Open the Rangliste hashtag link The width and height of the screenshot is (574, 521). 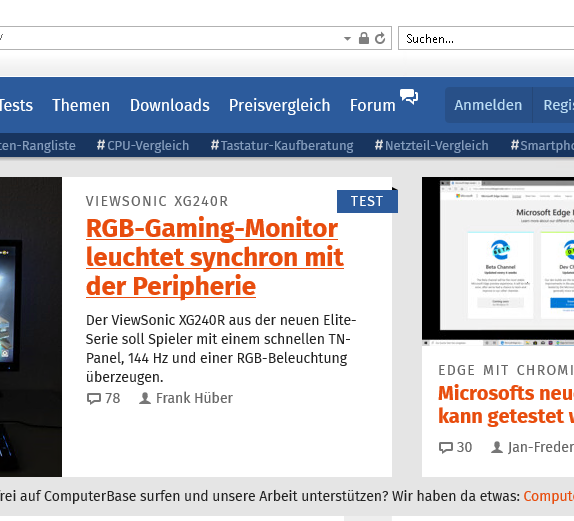click(38, 145)
